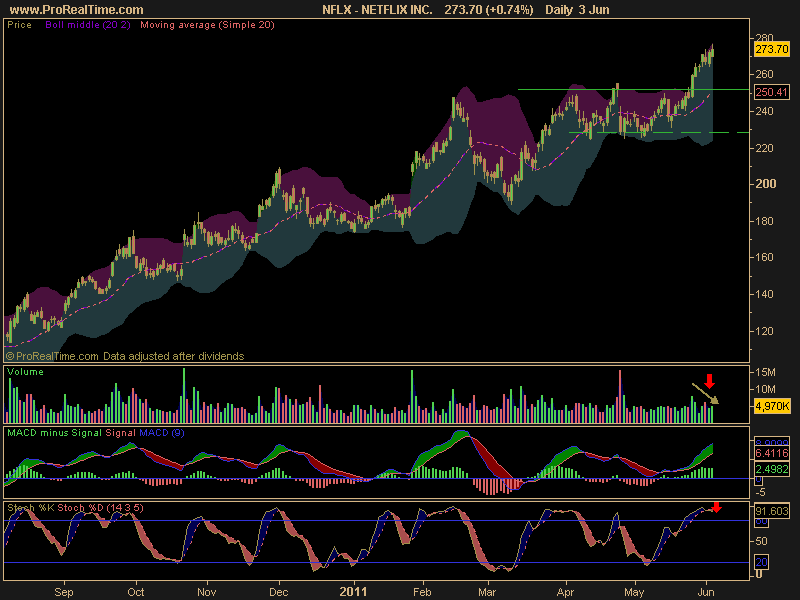
Task: Select the Dec month label
Action: [x=279, y=592]
